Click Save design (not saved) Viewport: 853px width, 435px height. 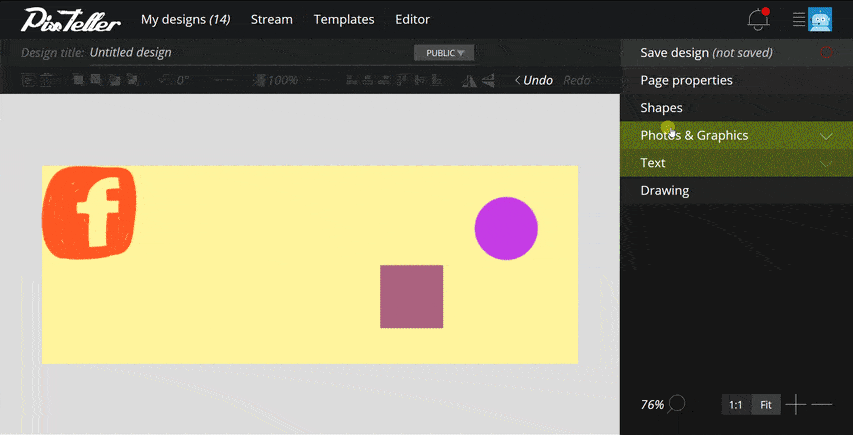(737, 53)
